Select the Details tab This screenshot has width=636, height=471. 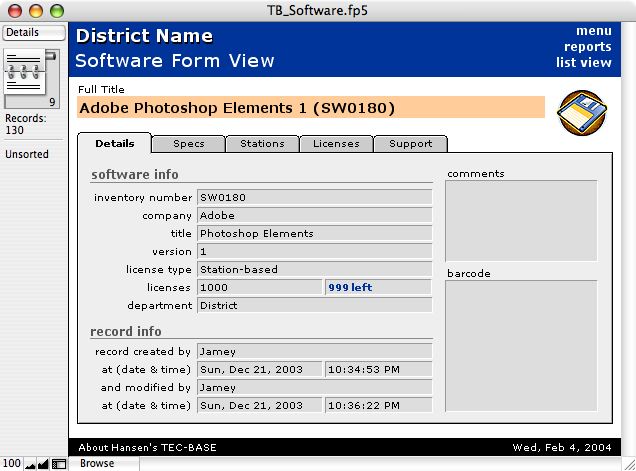pyautogui.click(x=115, y=143)
